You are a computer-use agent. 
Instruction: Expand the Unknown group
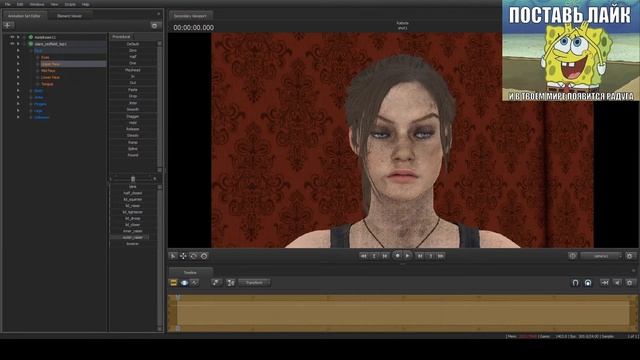[31, 118]
